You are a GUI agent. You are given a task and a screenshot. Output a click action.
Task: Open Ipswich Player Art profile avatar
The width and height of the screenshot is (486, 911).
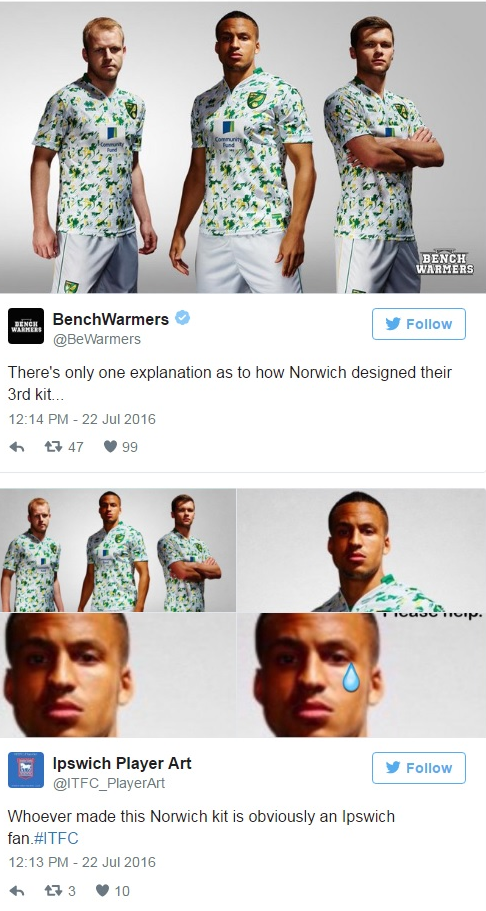tap(26, 770)
